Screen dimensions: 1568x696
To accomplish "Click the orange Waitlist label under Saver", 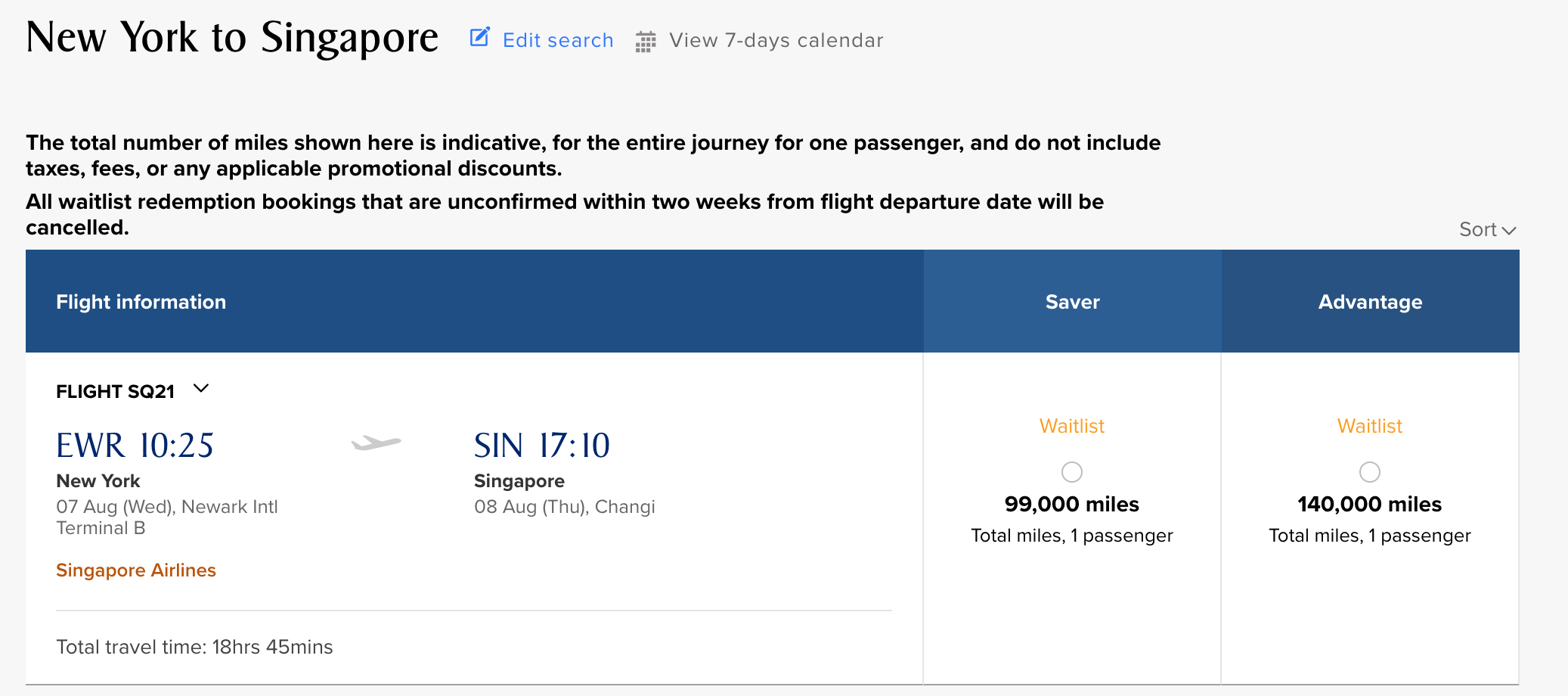I will 1071,426.
